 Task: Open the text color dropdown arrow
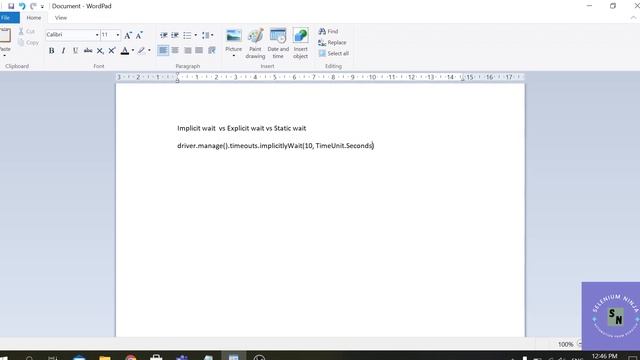tap(133, 51)
